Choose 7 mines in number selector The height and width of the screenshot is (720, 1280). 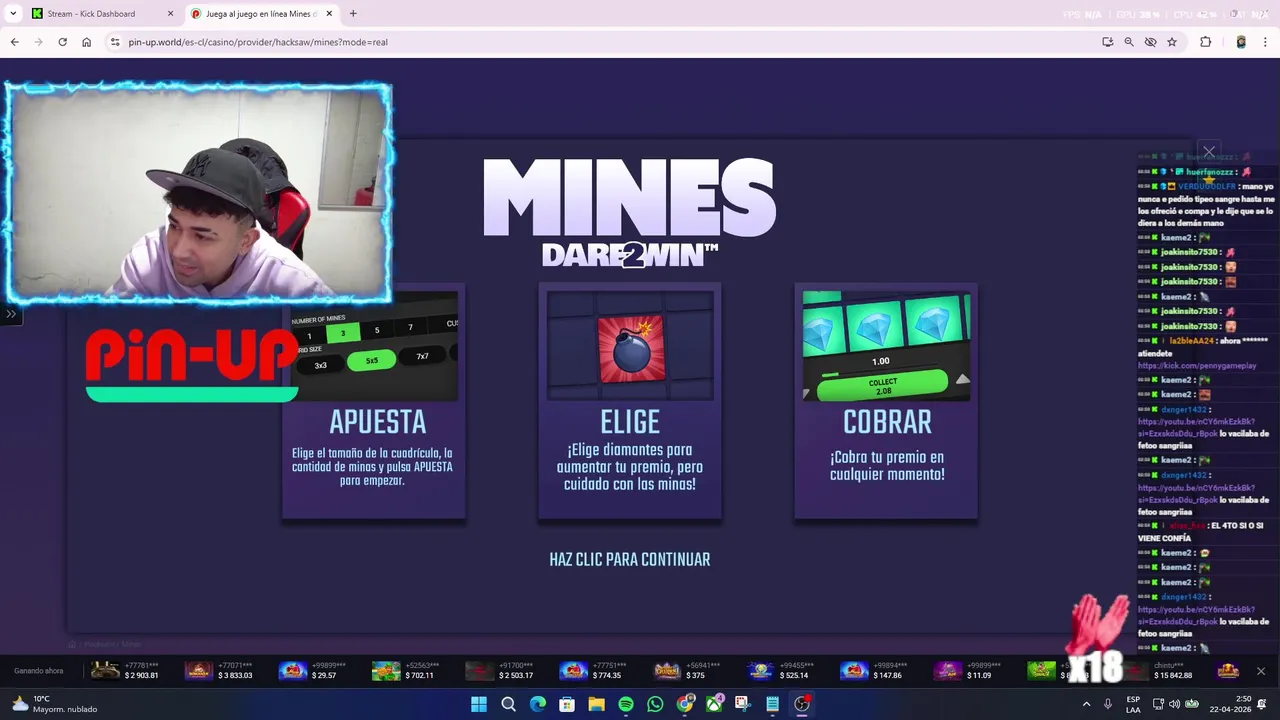[410, 327]
